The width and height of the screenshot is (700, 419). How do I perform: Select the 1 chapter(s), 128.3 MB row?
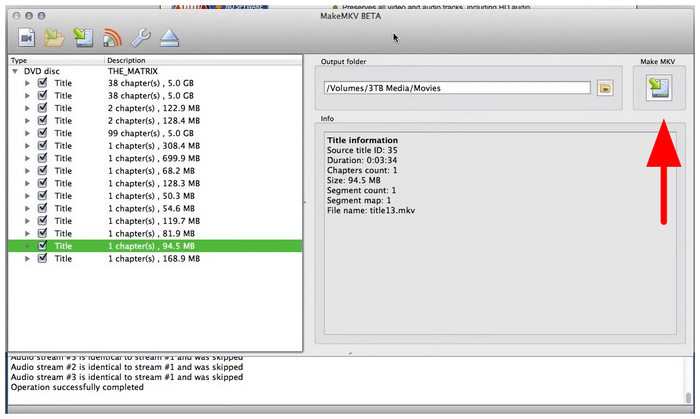click(x=155, y=183)
